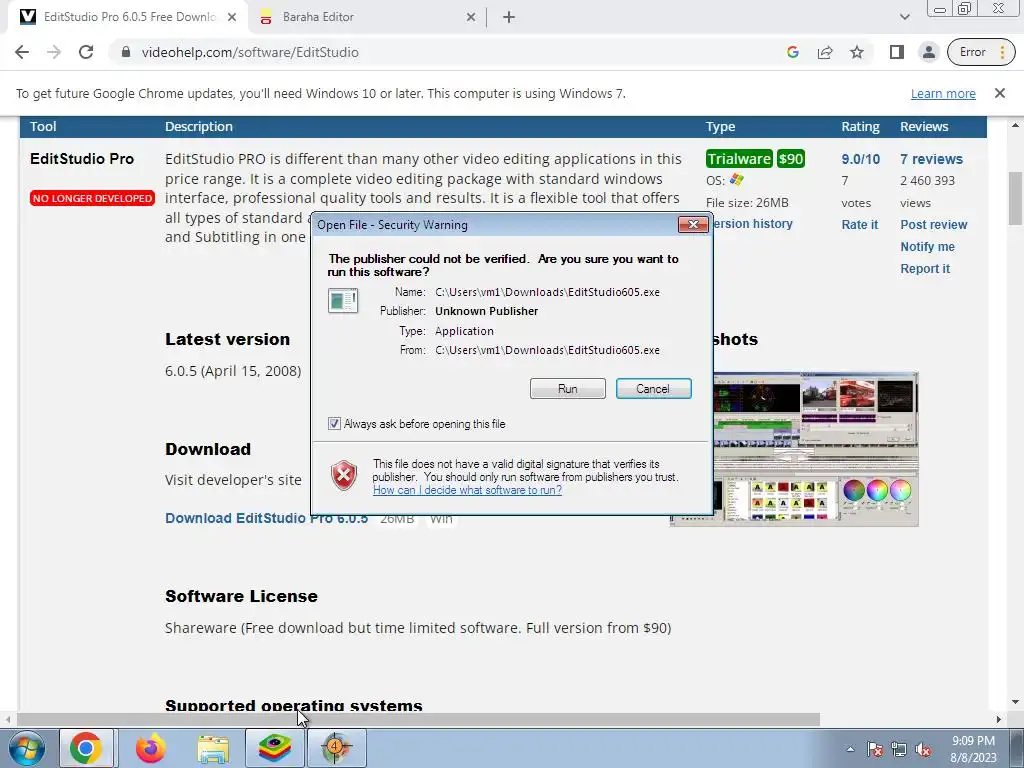Click the $90 price badge
The width and height of the screenshot is (1024, 768).
tap(791, 159)
